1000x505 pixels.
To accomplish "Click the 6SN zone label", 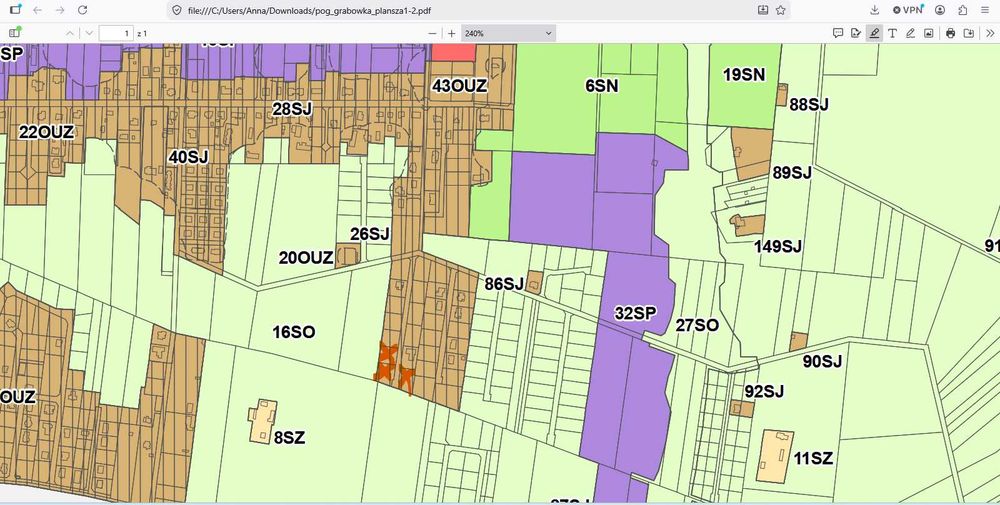I will (601, 85).
